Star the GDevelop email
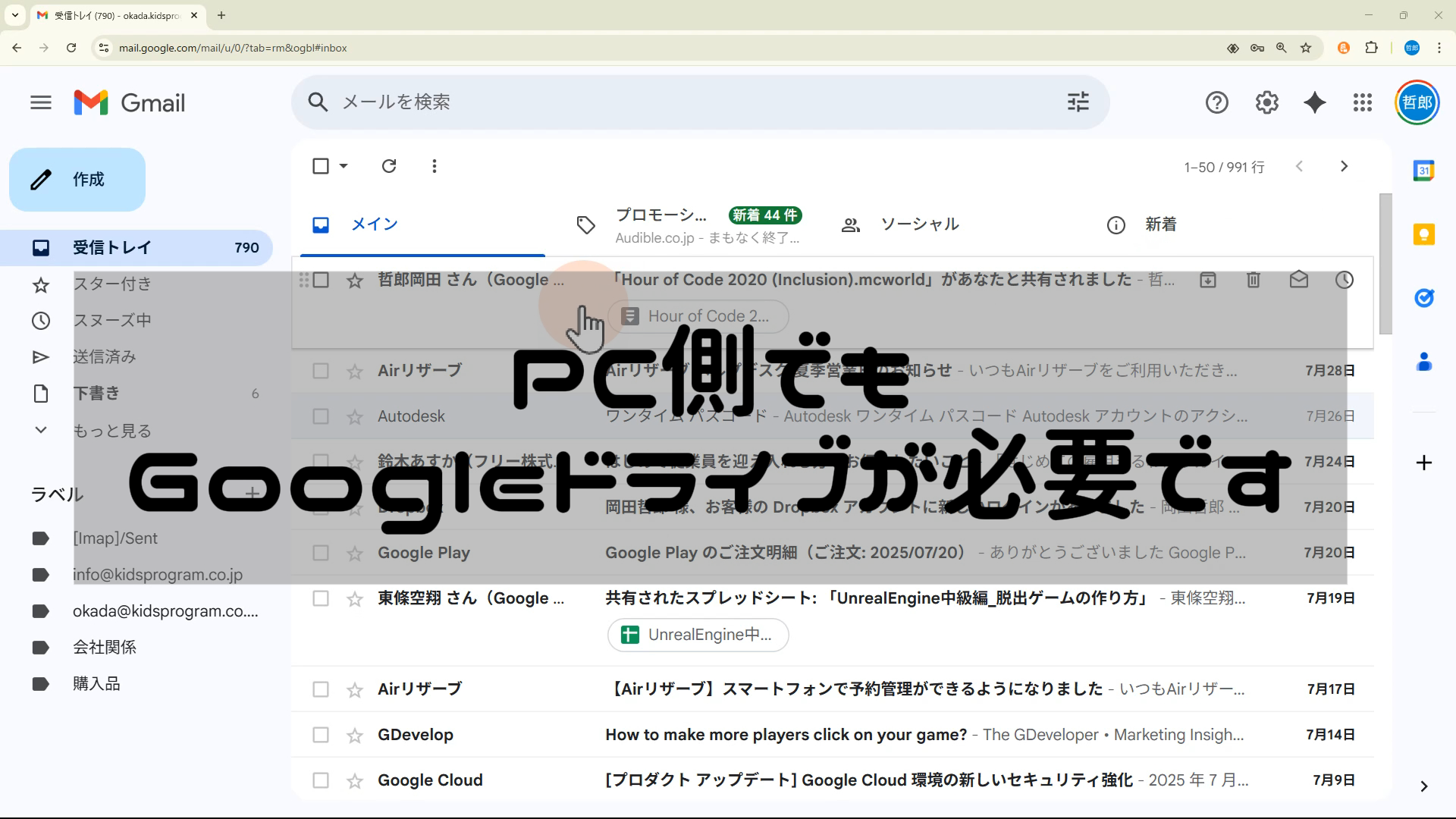The height and width of the screenshot is (819, 1456). [x=354, y=735]
